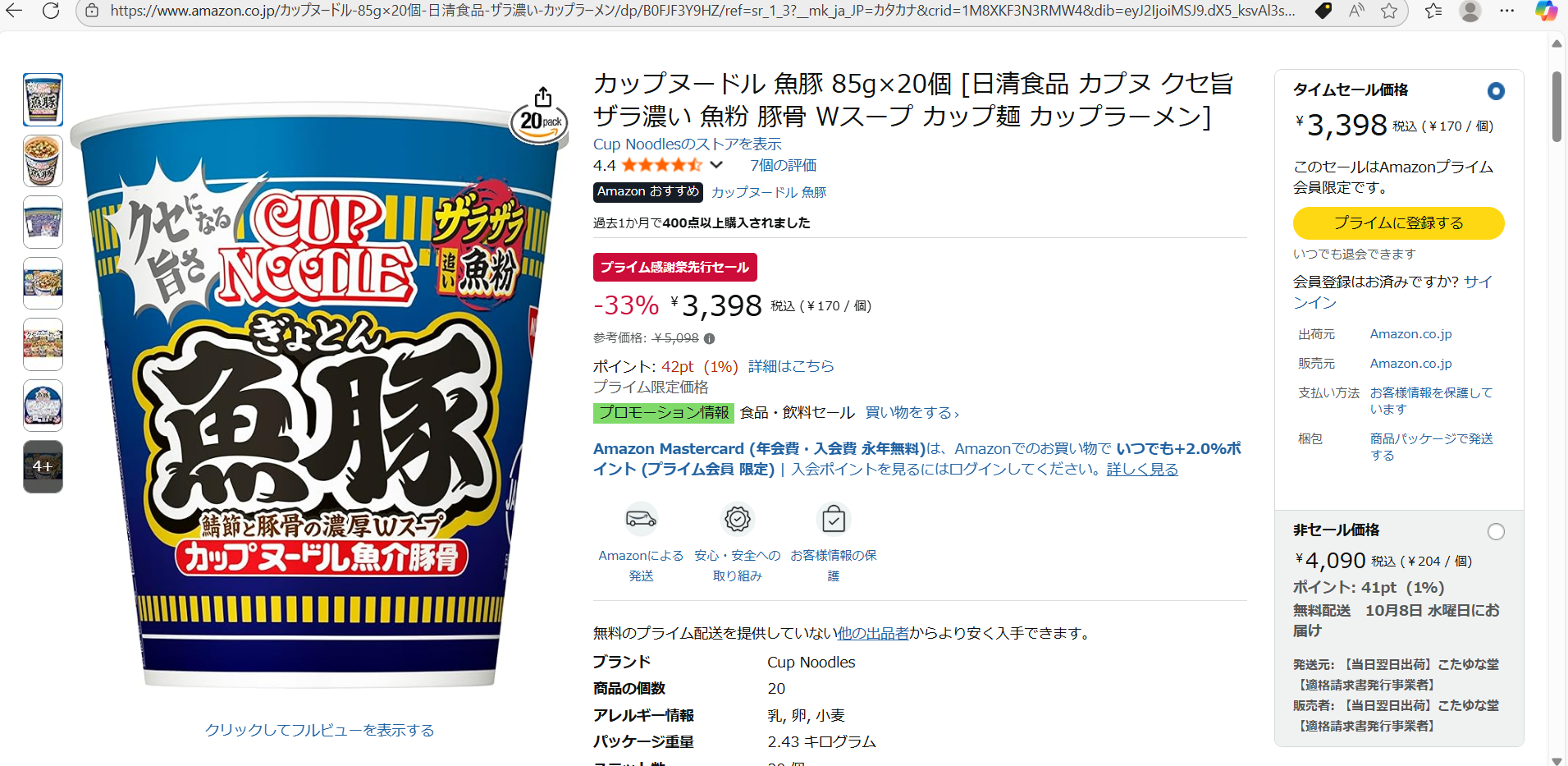Add page to favorites with the star icon
The height and width of the screenshot is (766, 1568).
[1389, 11]
